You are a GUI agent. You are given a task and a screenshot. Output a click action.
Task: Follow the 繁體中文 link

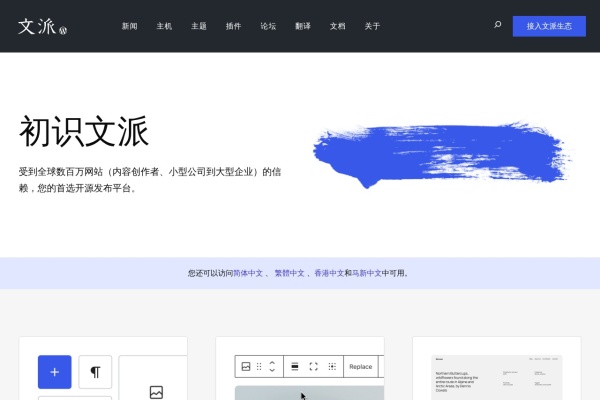pyautogui.click(x=289, y=273)
